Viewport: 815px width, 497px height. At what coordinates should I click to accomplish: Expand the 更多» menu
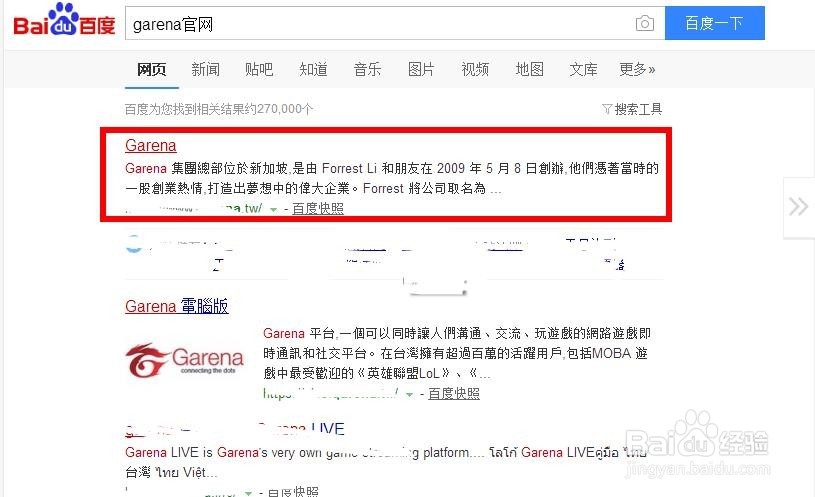point(637,69)
